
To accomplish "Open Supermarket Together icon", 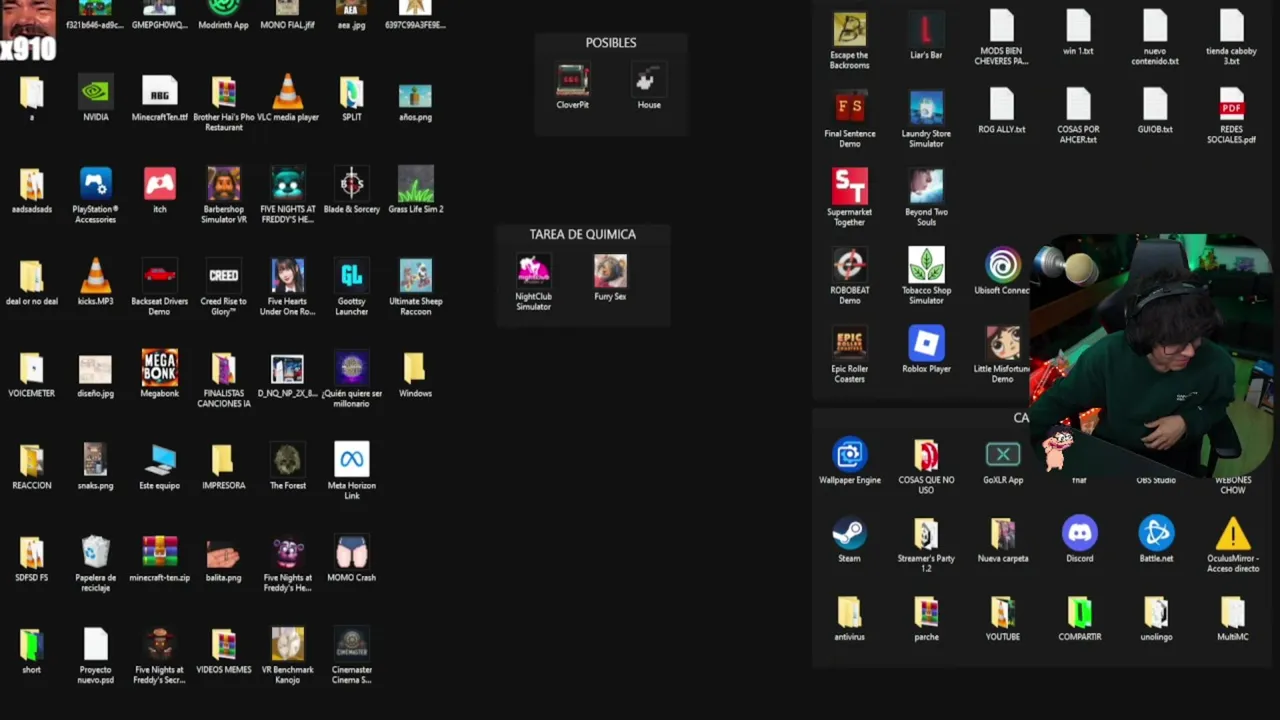I will [x=849, y=185].
